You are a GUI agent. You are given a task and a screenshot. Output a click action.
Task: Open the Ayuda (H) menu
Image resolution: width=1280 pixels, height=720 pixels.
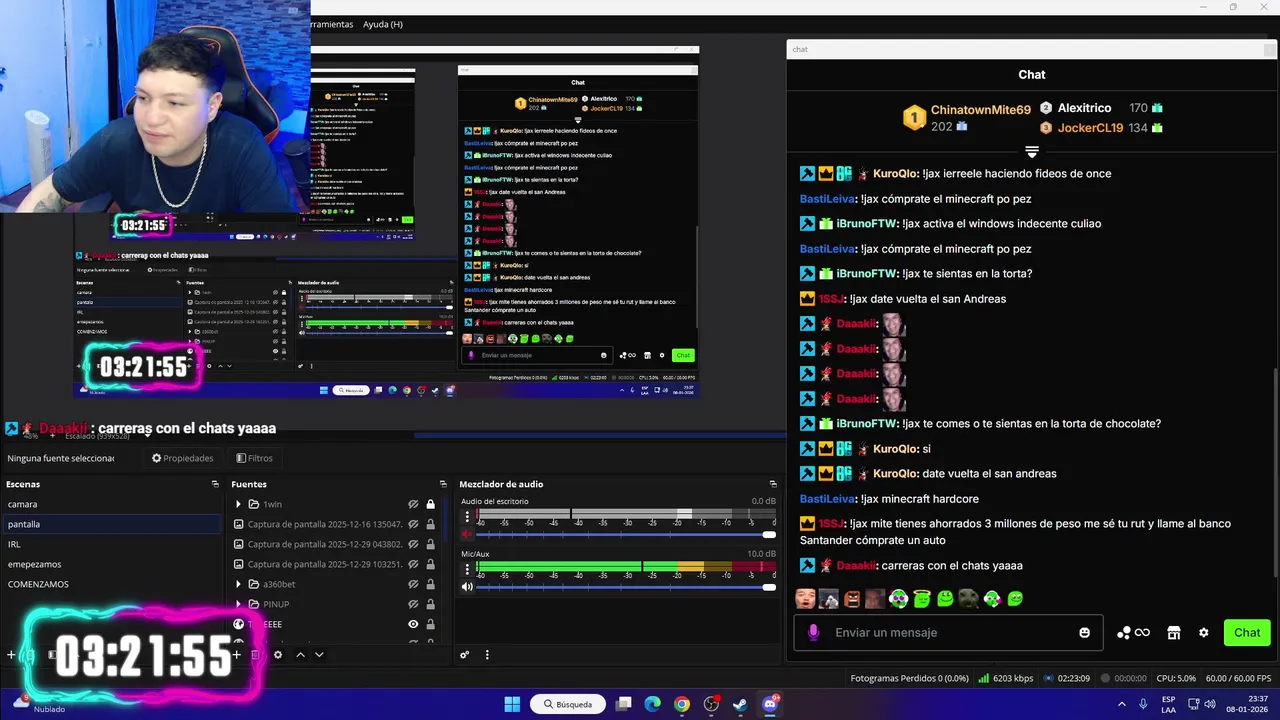click(x=383, y=24)
